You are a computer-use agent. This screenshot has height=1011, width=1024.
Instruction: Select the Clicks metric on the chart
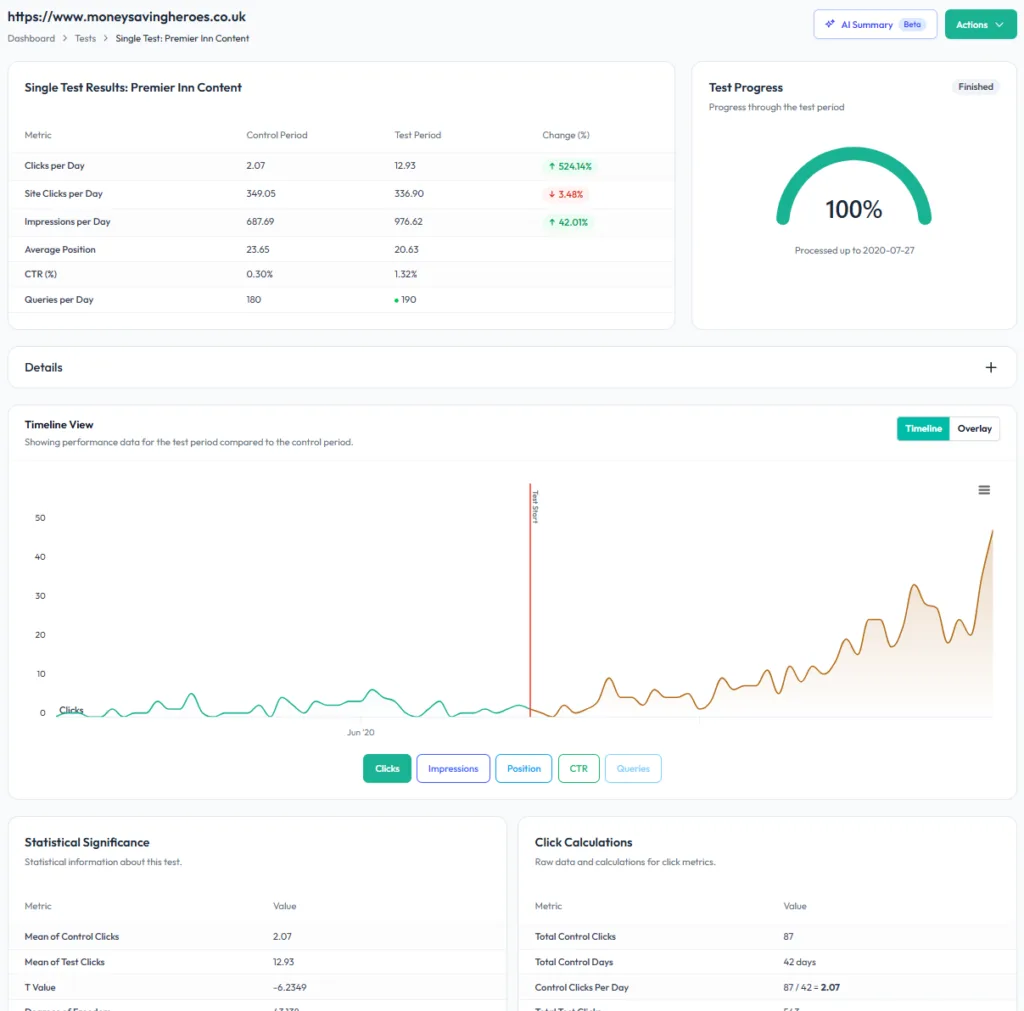386,768
